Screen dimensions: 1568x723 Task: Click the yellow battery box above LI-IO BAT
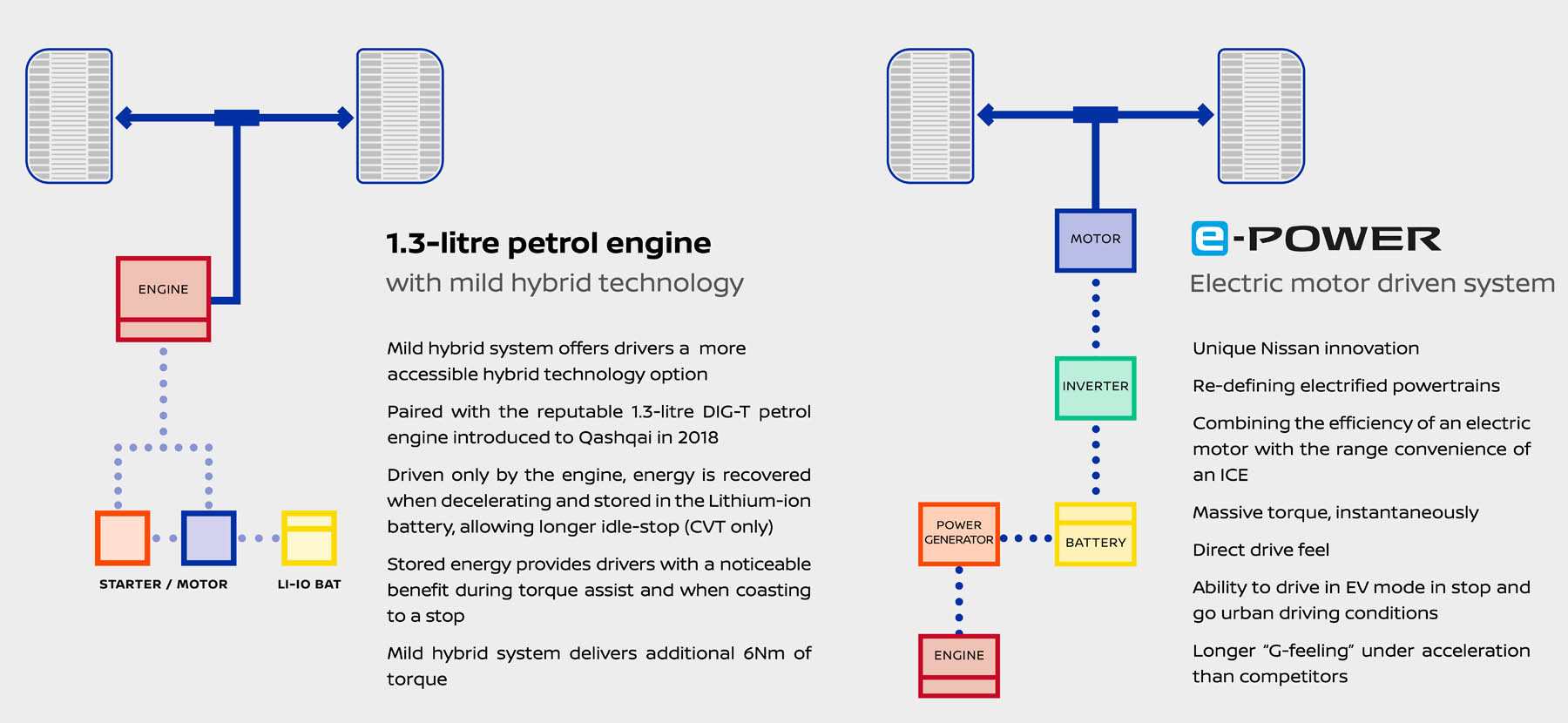[309, 538]
